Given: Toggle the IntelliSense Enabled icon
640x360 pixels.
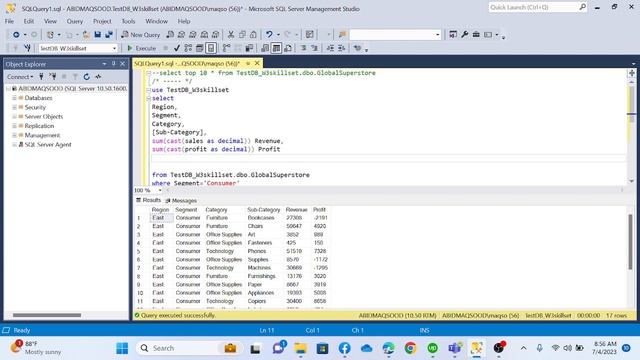Looking at the screenshot, I should tap(211, 48).
